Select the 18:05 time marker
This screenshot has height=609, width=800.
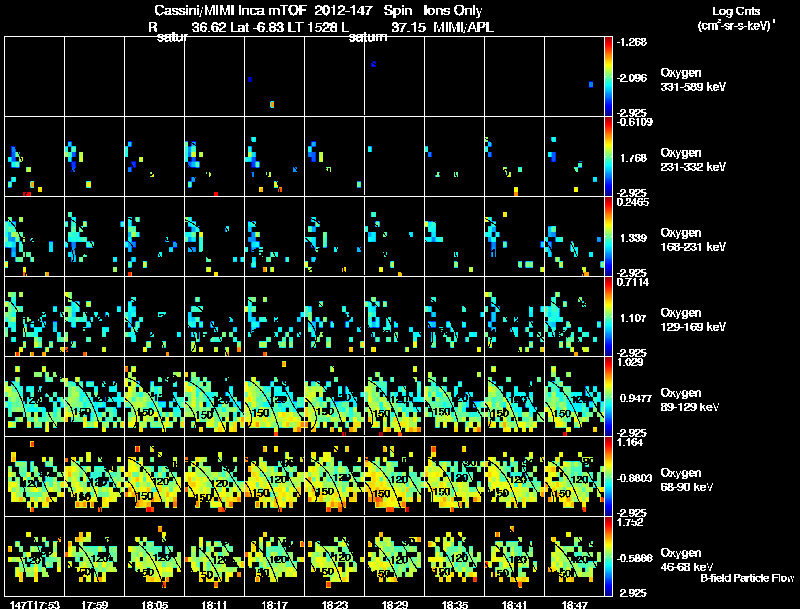155,605
